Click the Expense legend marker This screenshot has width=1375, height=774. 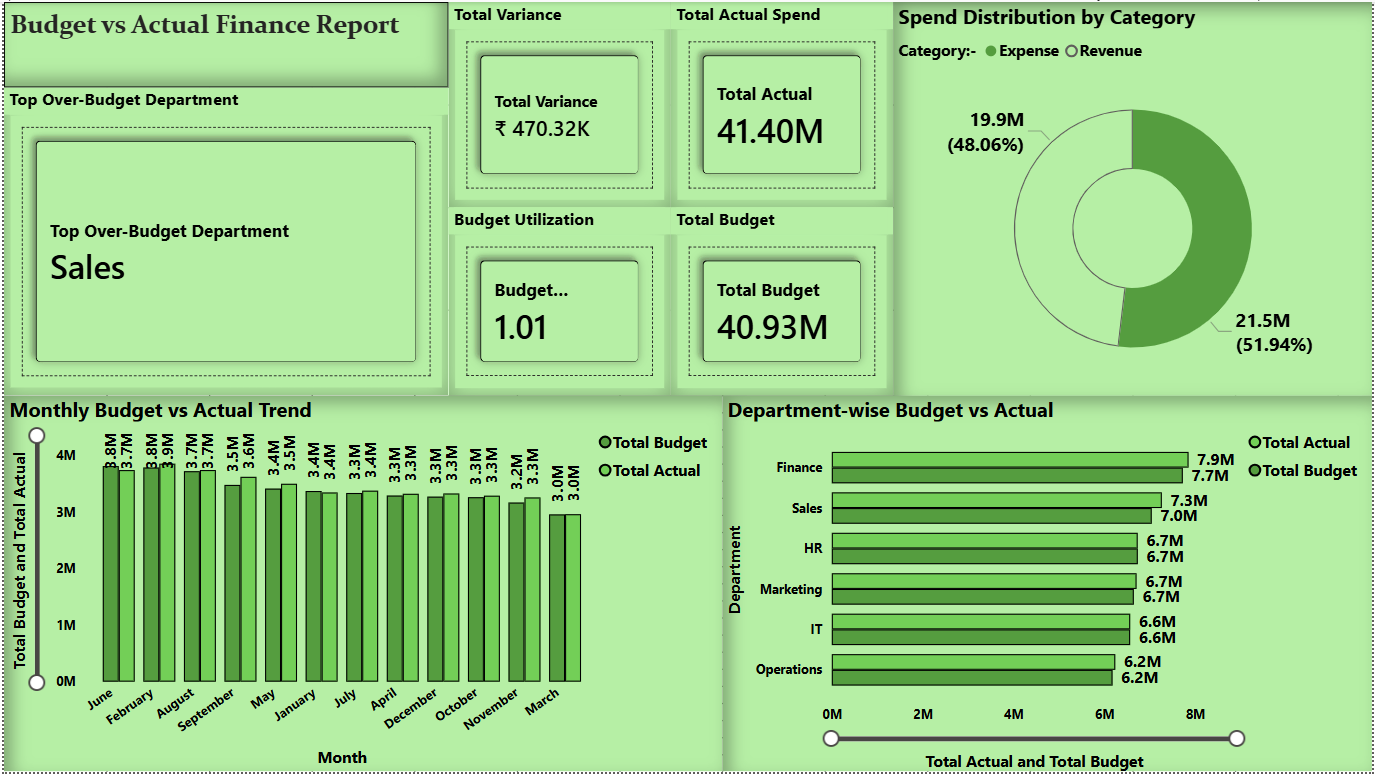click(991, 51)
